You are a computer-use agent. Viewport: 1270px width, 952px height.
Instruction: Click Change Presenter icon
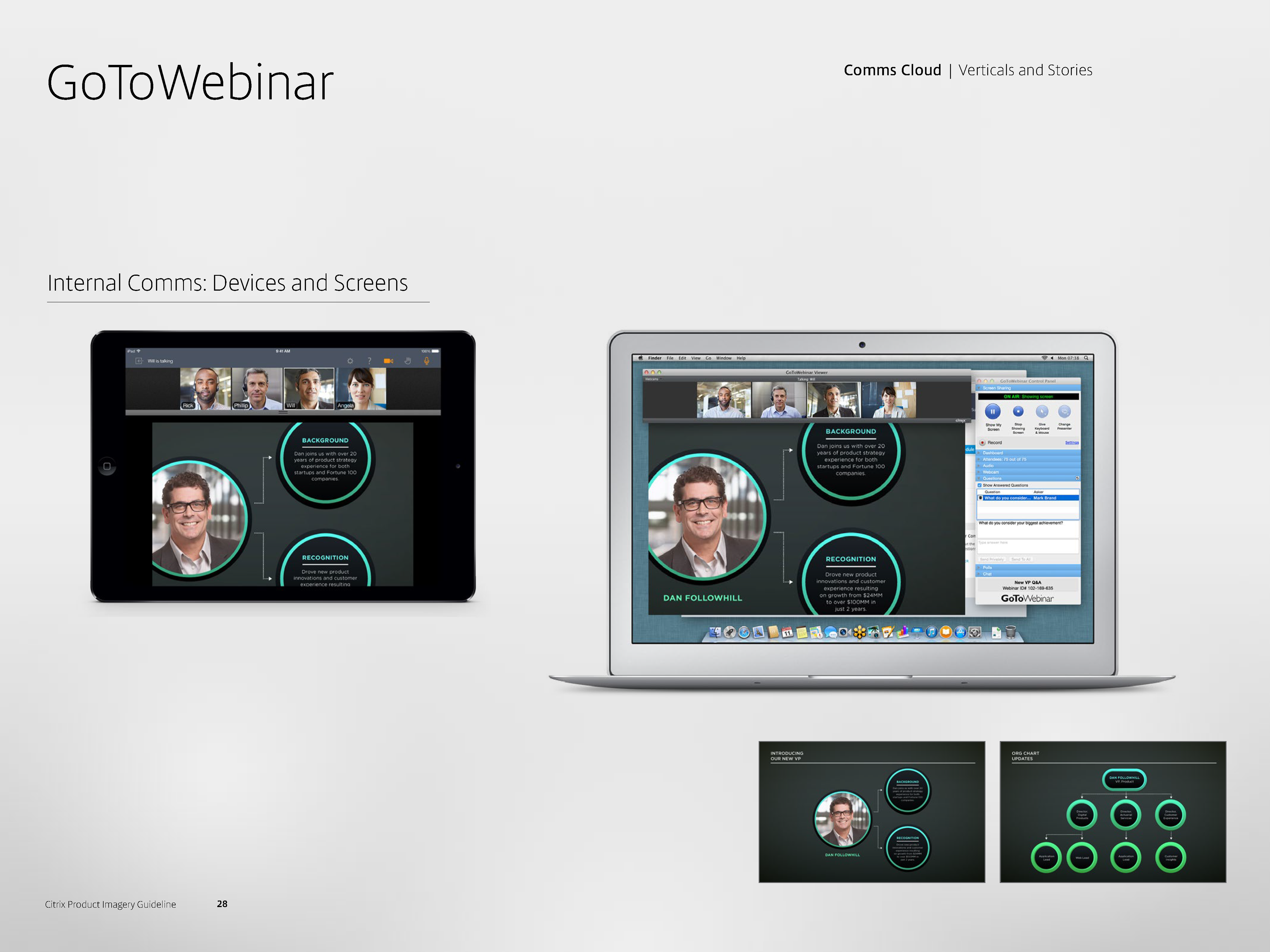[x=1065, y=412]
